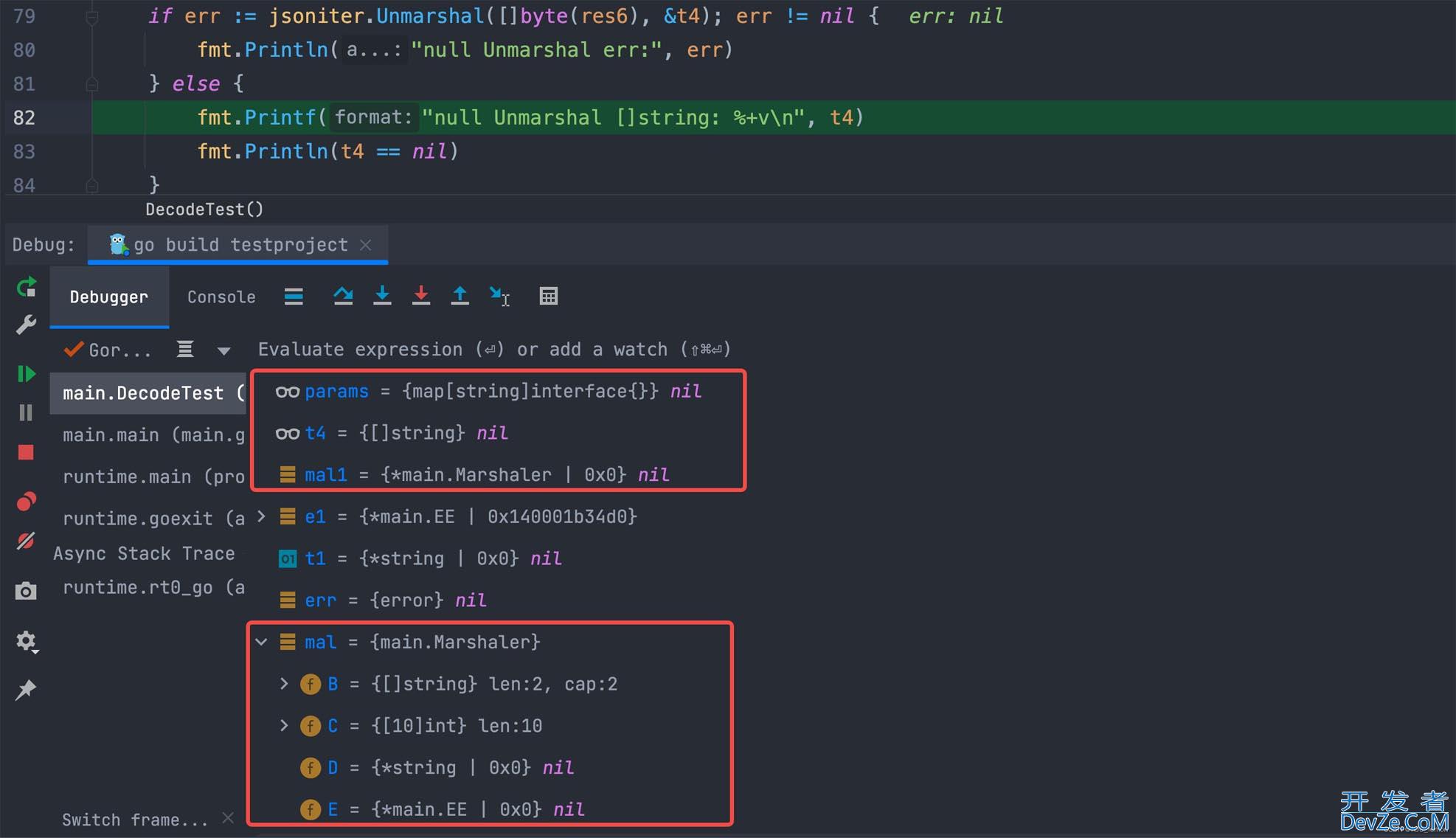Viewport: 1456px width, 838px height.
Task: Select field D of mal
Action: pos(436,768)
